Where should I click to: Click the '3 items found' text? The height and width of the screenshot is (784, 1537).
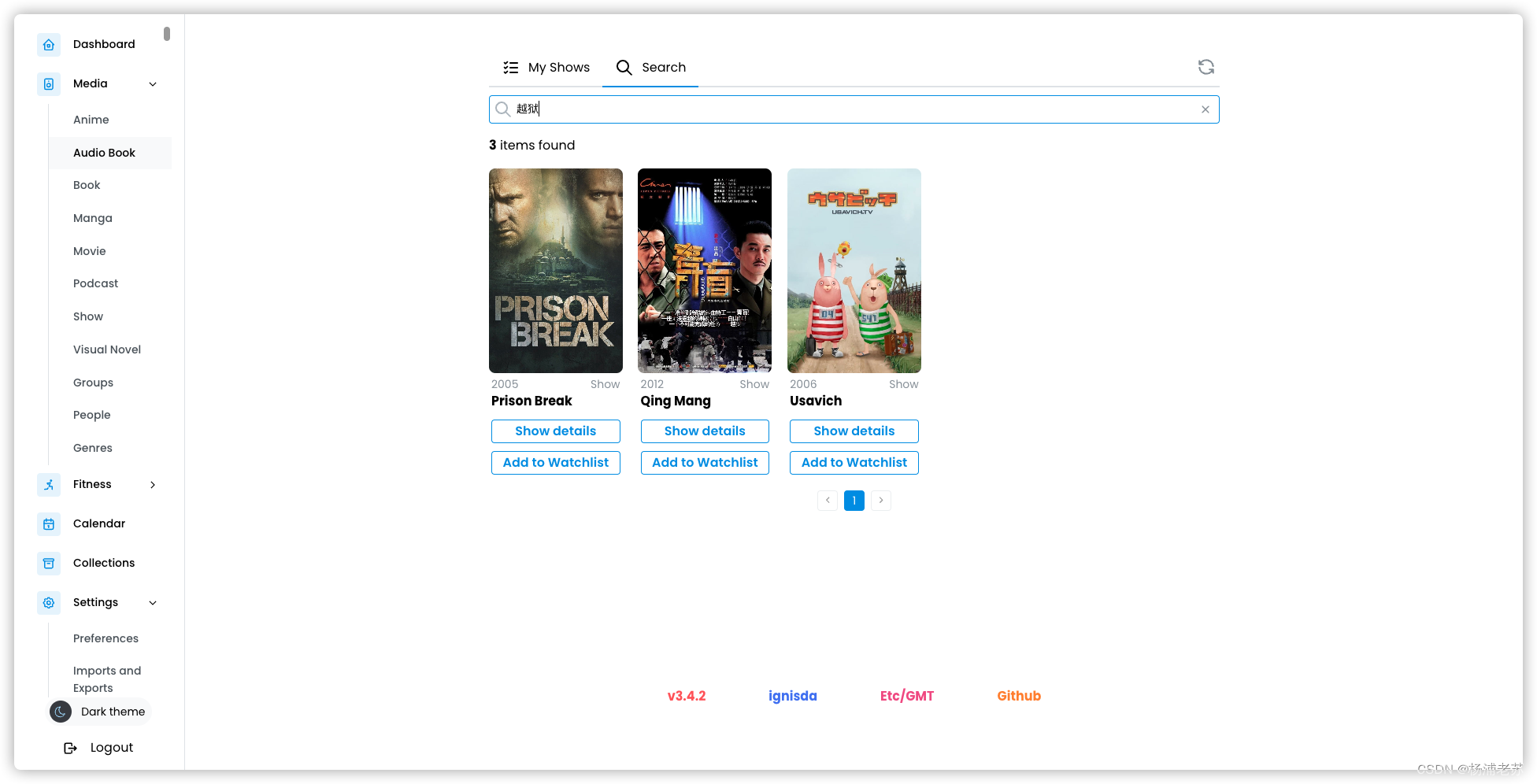click(x=532, y=145)
